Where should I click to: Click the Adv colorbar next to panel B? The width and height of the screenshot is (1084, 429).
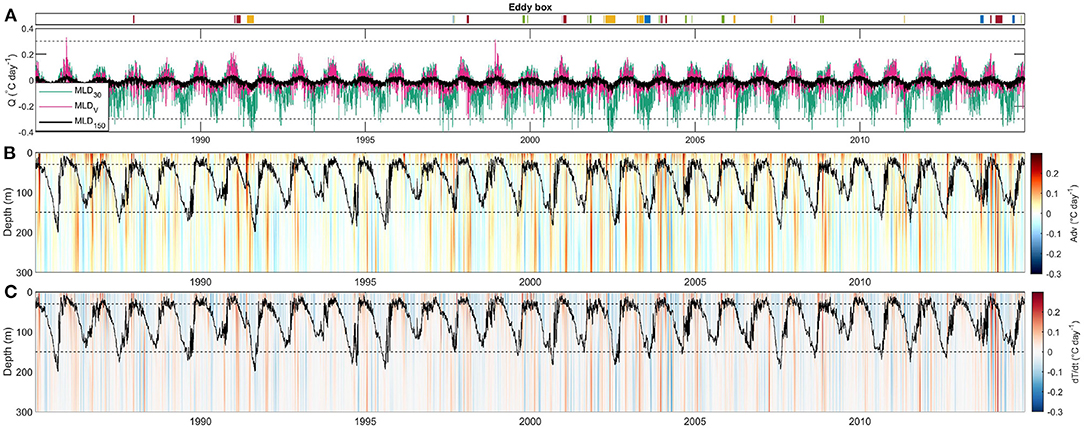coord(1036,213)
